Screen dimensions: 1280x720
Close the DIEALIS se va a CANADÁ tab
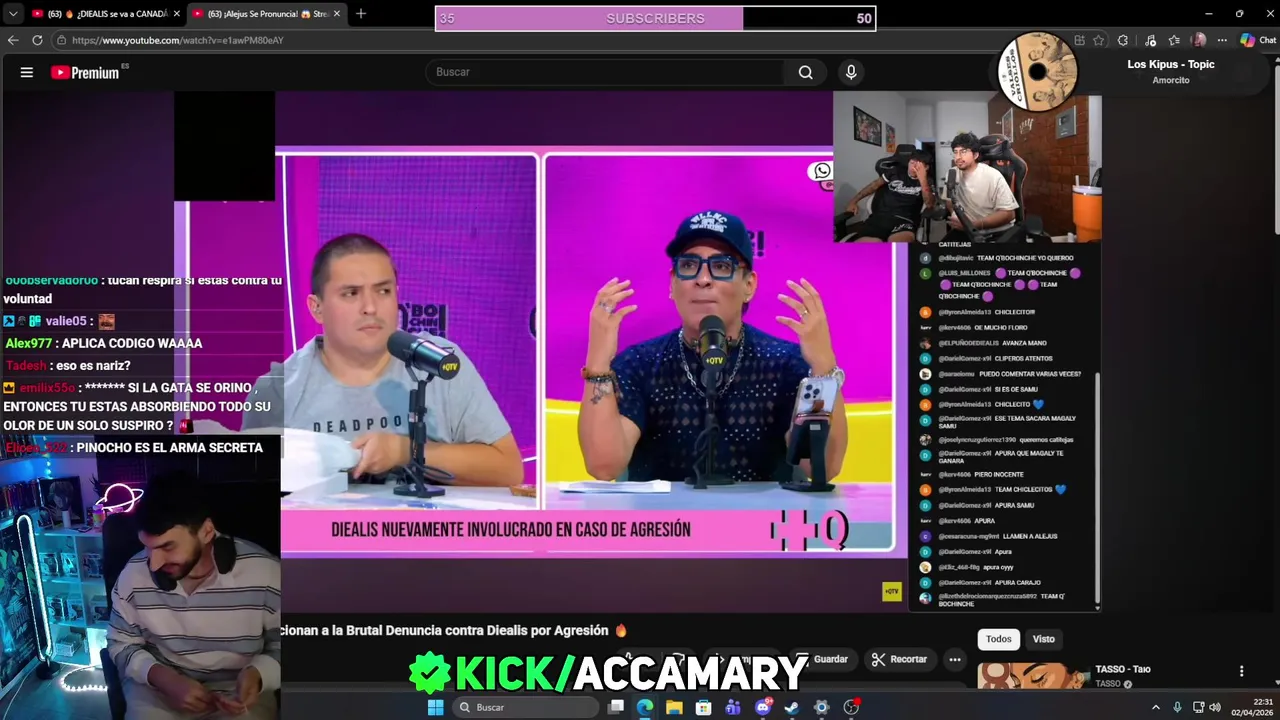coord(177,14)
